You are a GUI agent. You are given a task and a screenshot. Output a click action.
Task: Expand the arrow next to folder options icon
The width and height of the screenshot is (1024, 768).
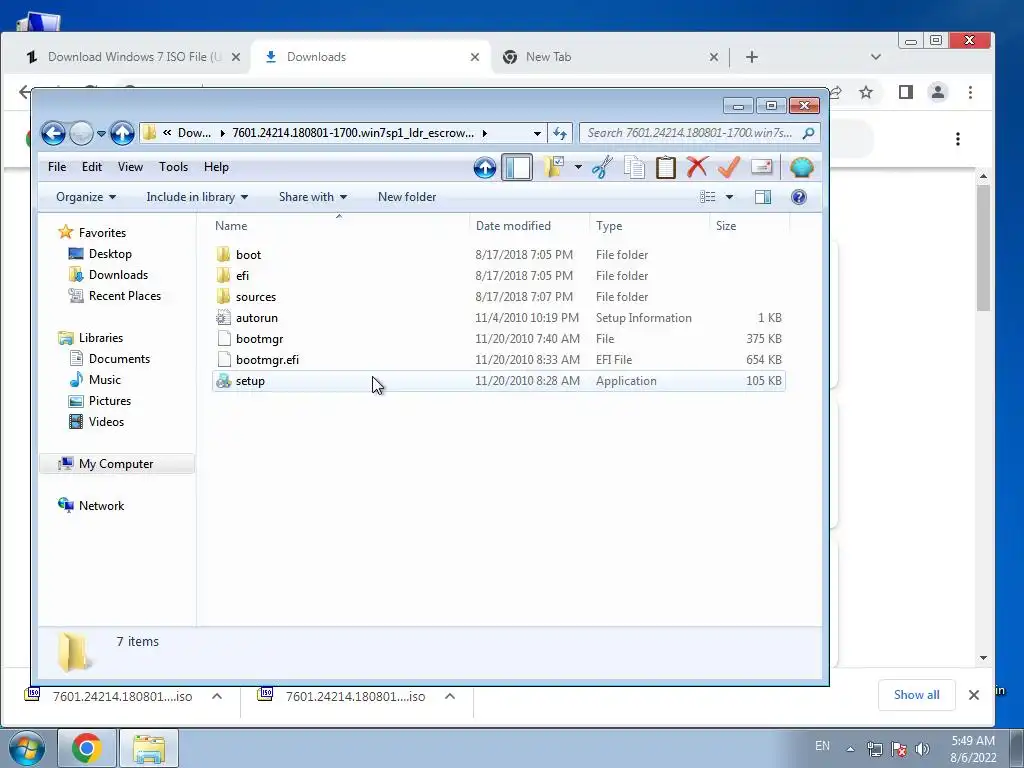pos(578,168)
